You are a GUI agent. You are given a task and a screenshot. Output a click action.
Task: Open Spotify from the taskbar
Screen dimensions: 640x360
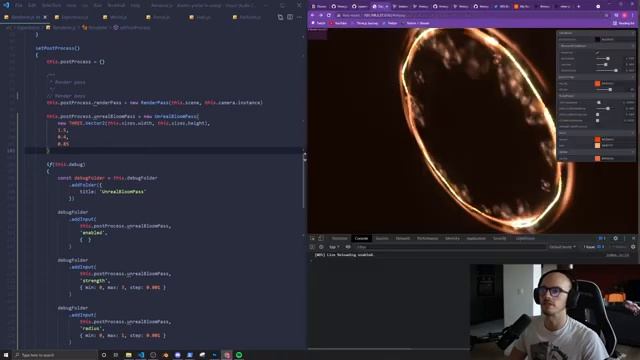point(239,355)
